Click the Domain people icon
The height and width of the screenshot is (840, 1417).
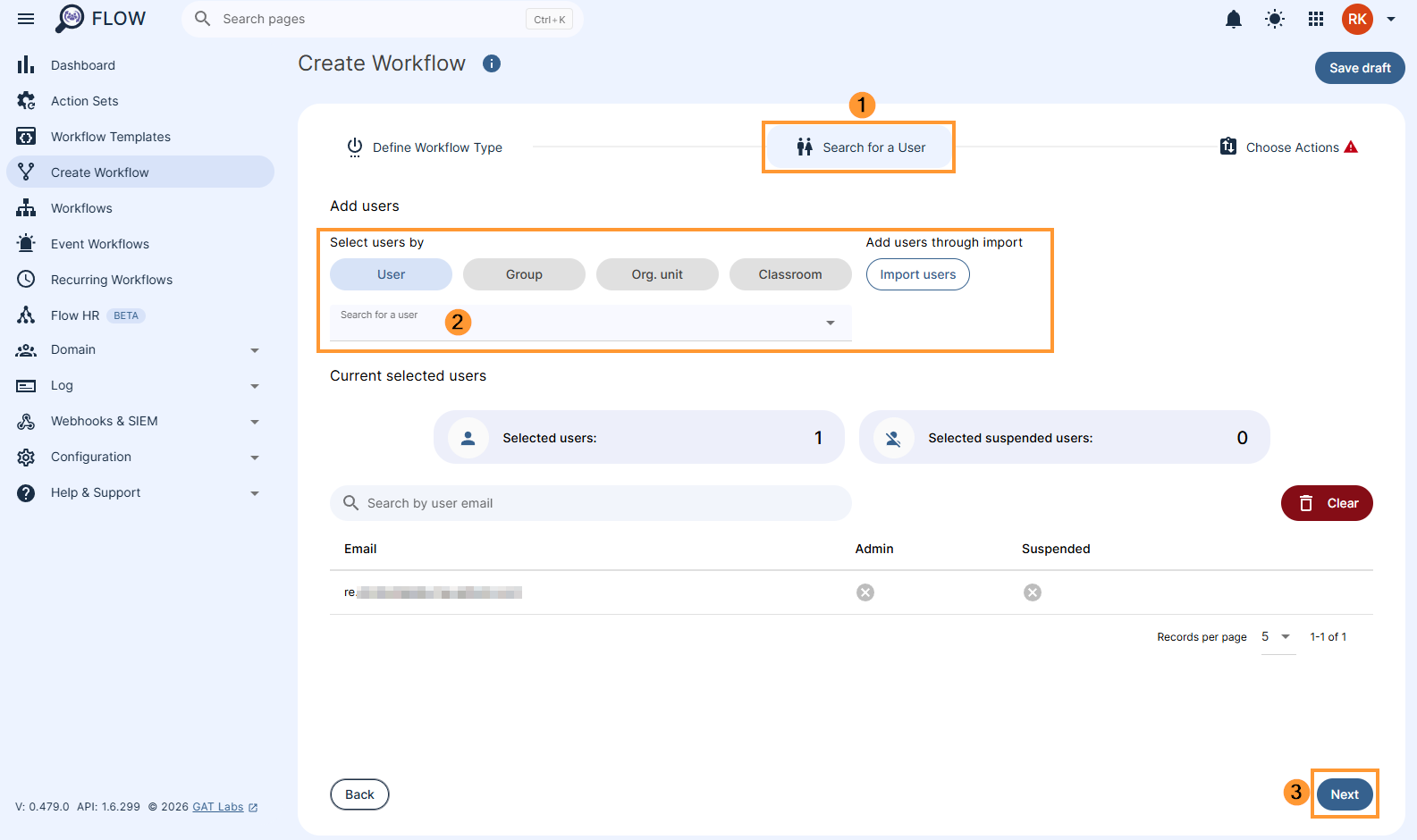[x=26, y=350]
